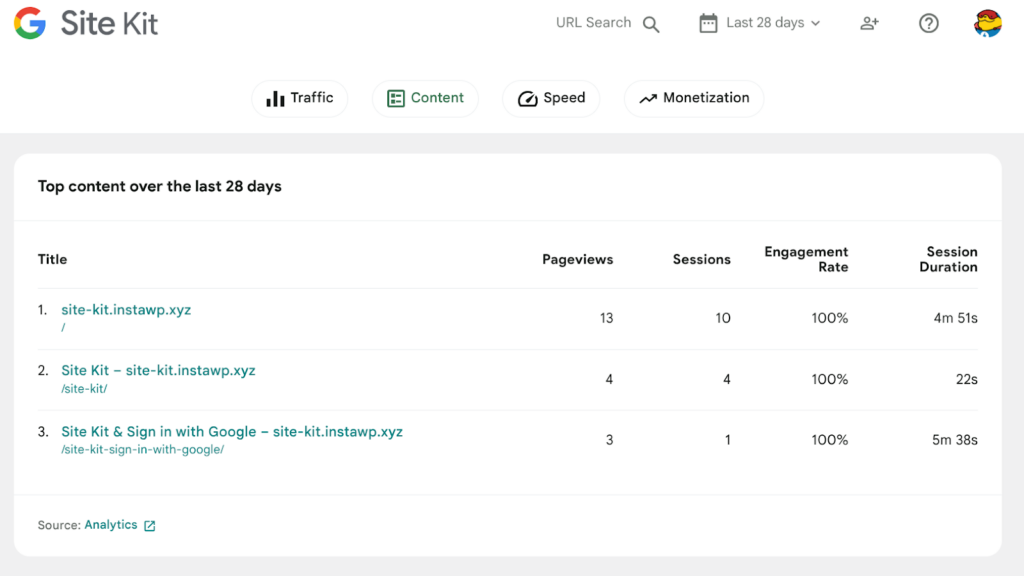Open Site Kit & Sign in with Google link
The width and height of the screenshot is (1024, 576).
232,432
